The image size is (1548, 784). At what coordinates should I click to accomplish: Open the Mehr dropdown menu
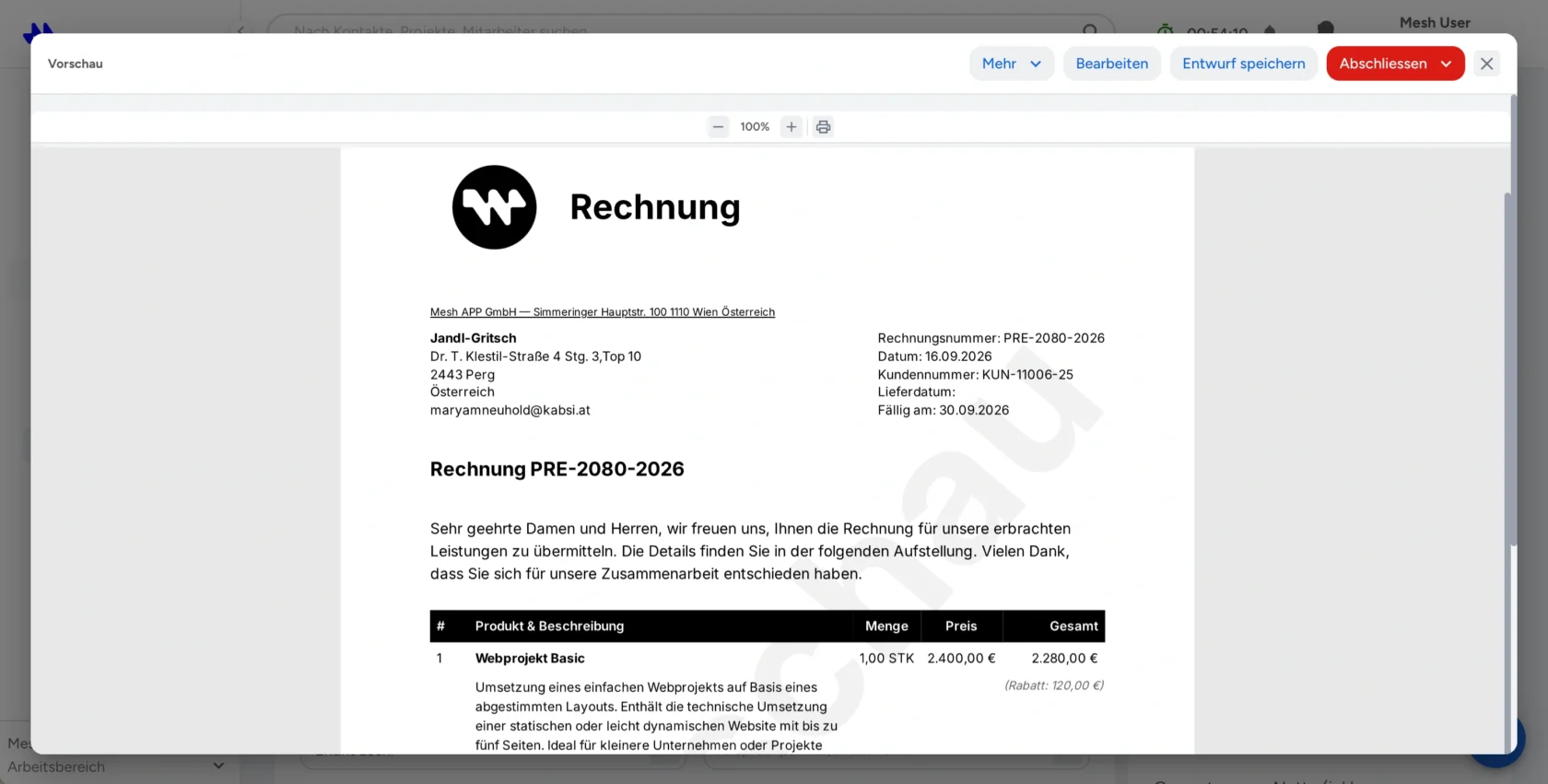[1012, 64]
